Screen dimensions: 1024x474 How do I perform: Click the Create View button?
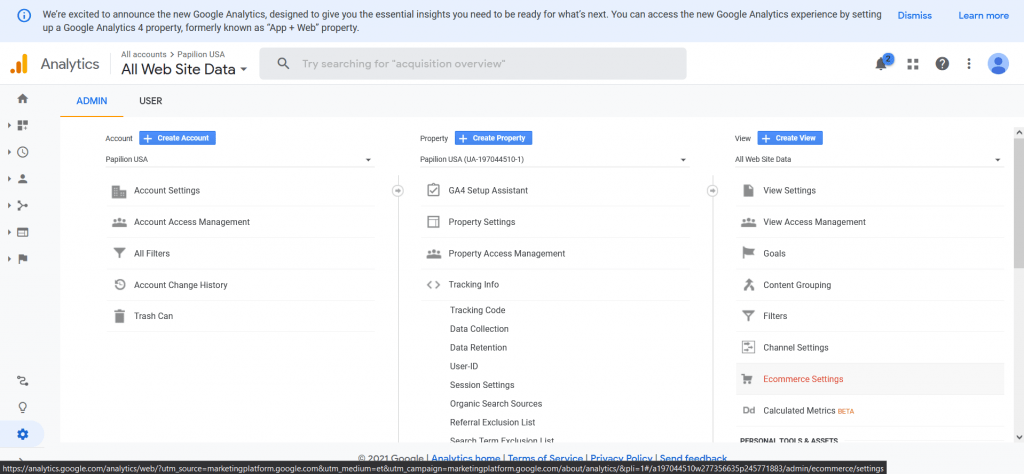790,138
